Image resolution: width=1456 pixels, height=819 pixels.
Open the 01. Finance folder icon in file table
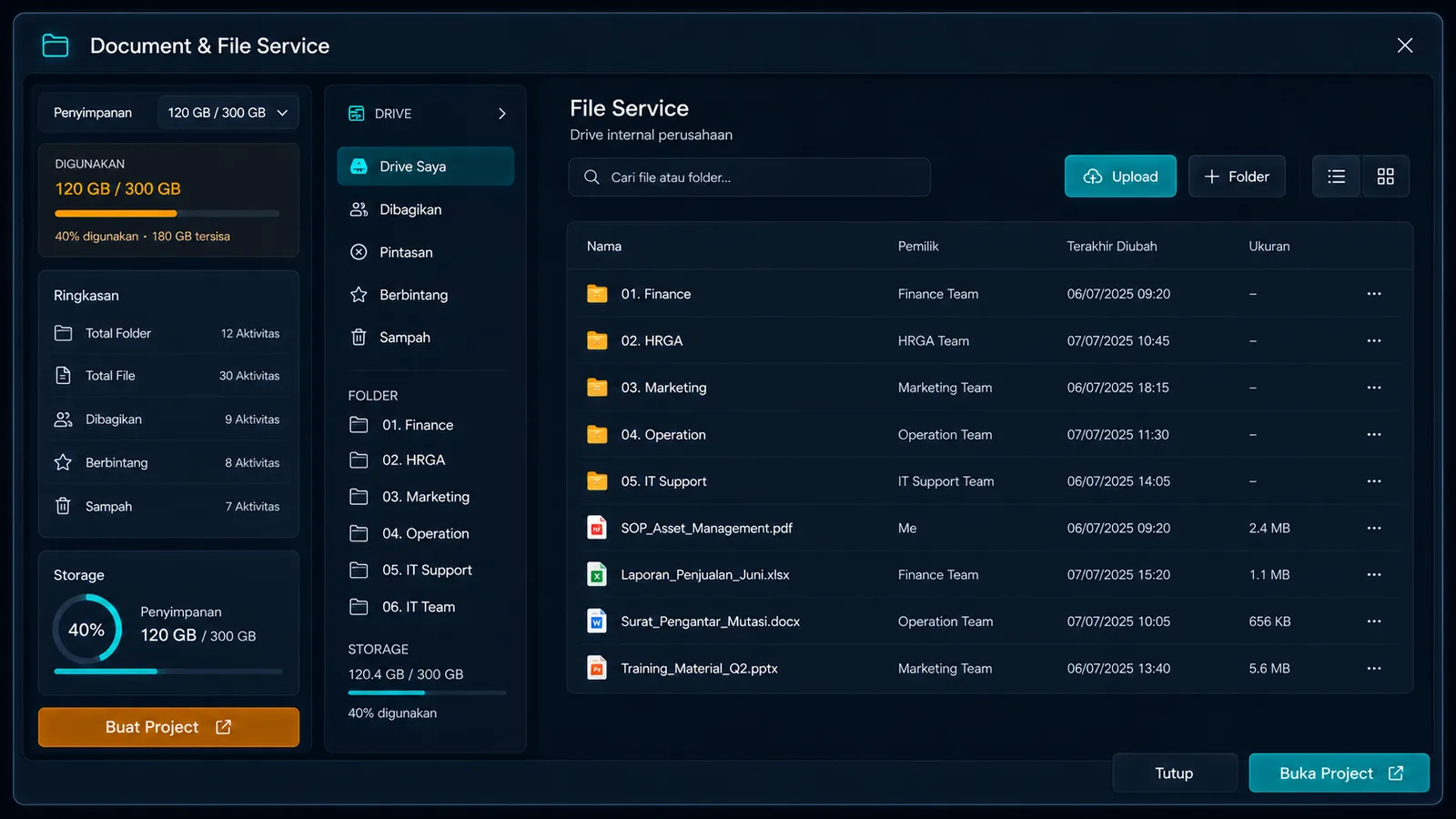coord(597,294)
